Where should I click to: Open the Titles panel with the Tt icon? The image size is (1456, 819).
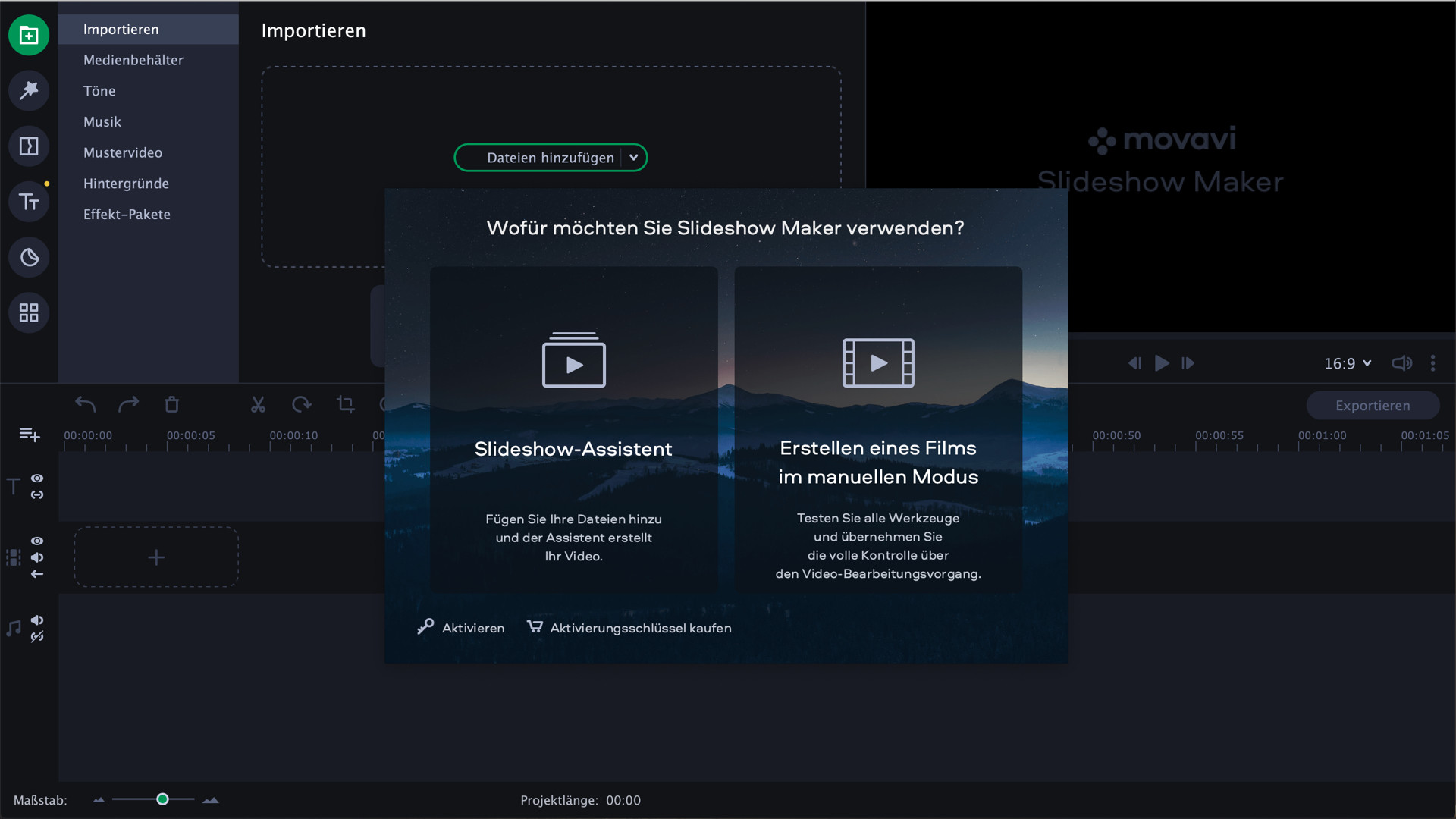point(28,201)
